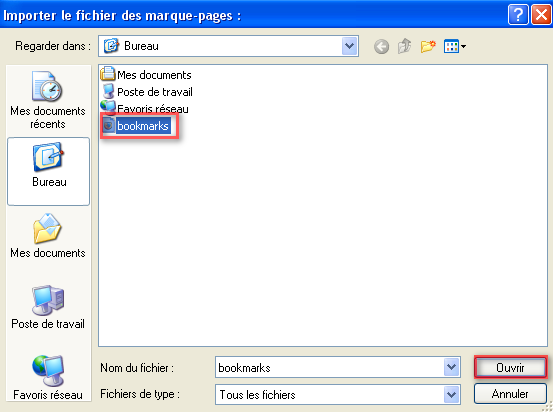Click the Ouvrir button
This screenshot has width=553, height=412.
pos(510,368)
